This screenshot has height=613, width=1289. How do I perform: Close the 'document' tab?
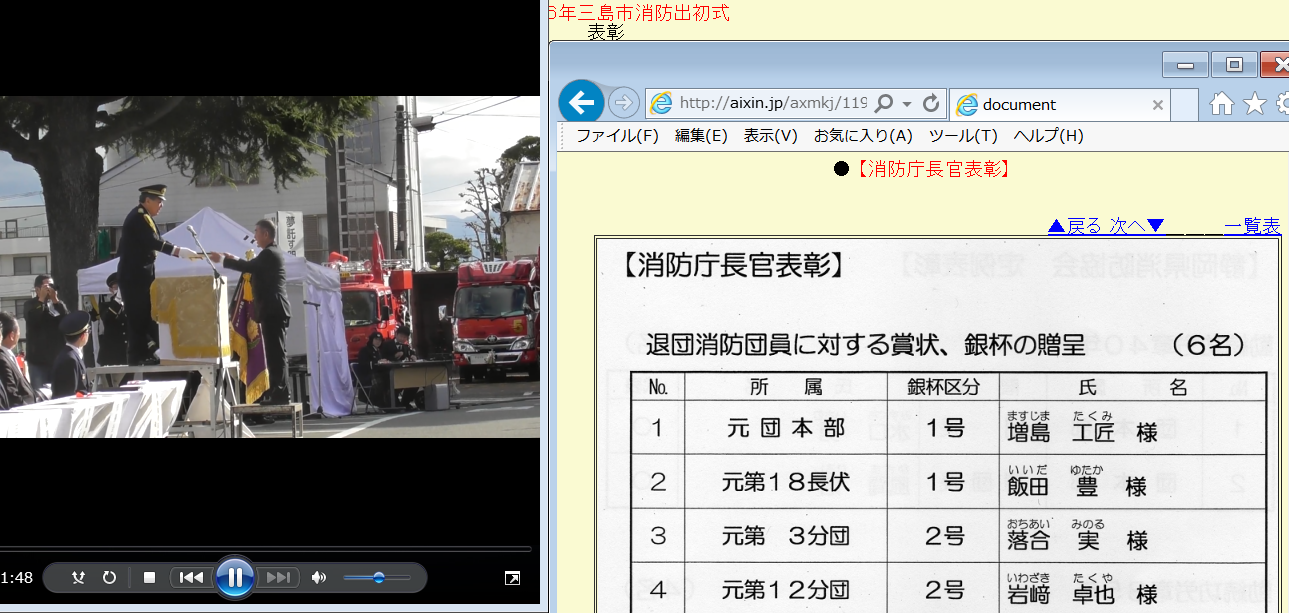pos(1157,104)
